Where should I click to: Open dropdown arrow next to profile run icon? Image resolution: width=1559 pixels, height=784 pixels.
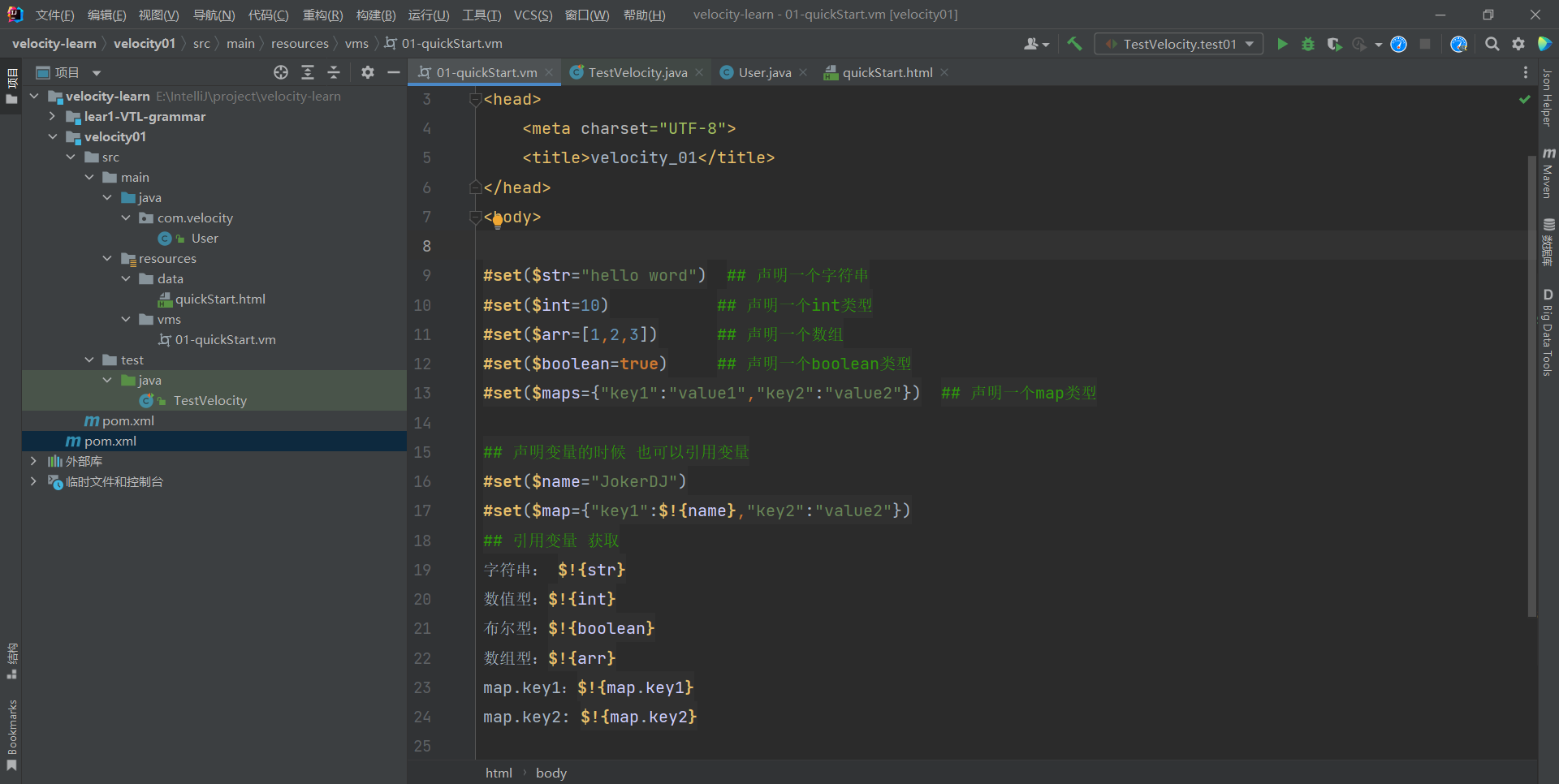pyautogui.click(x=1379, y=45)
